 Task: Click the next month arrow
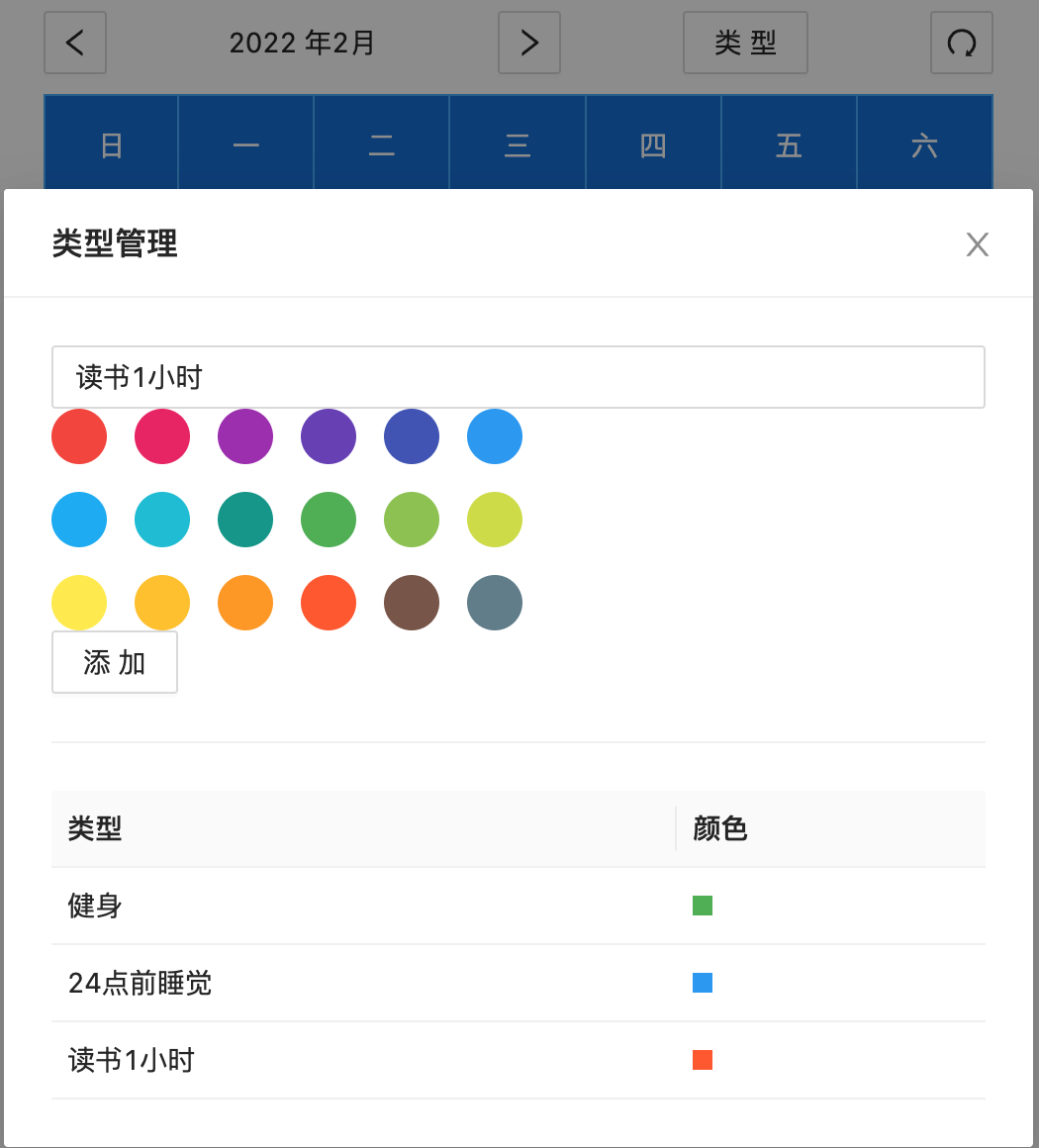[528, 43]
